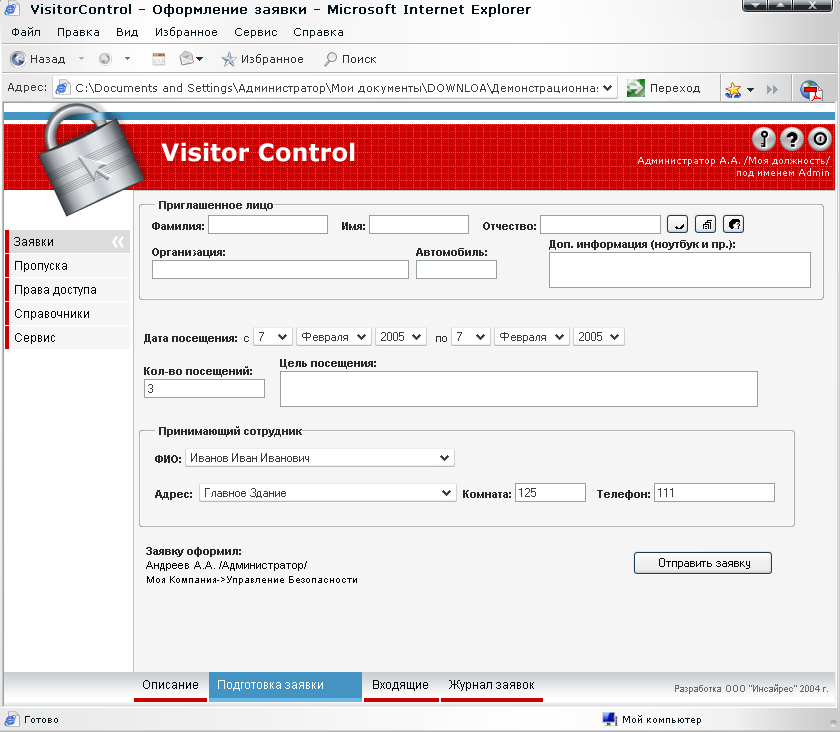Open the Файл menu
The height and width of the screenshot is (732, 840).
26,32
